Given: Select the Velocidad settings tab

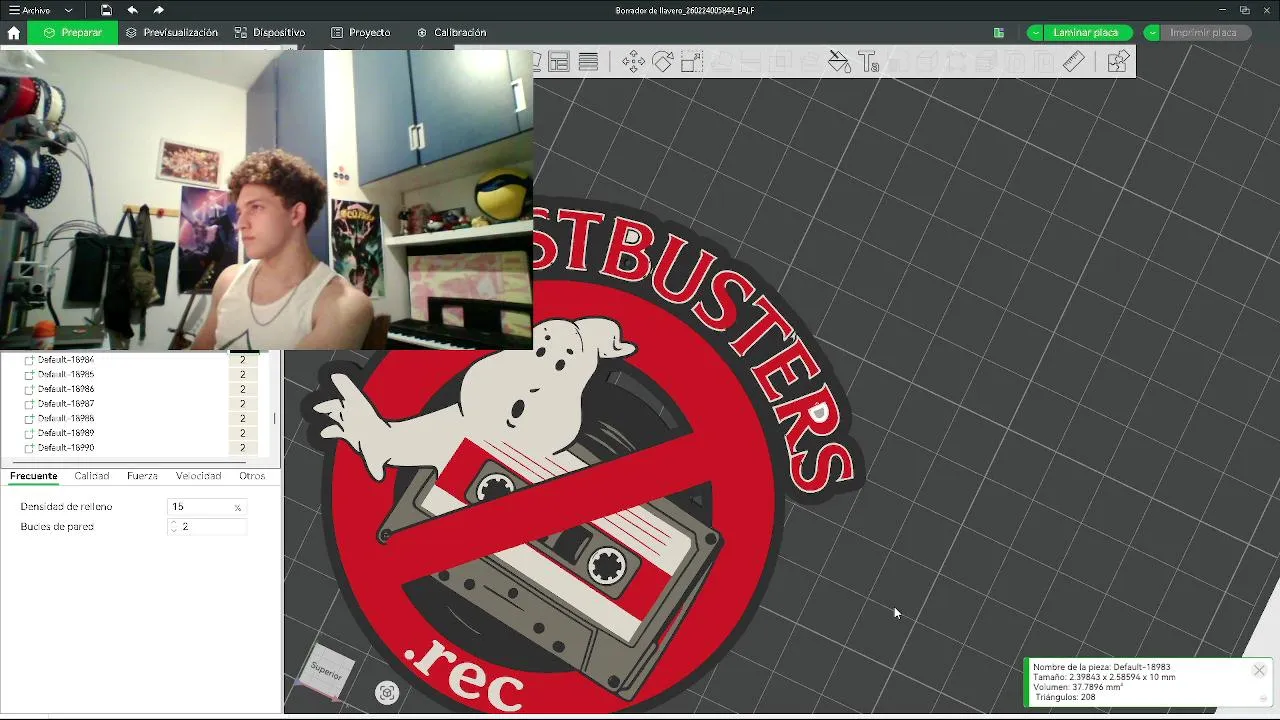Looking at the screenshot, I should point(198,476).
